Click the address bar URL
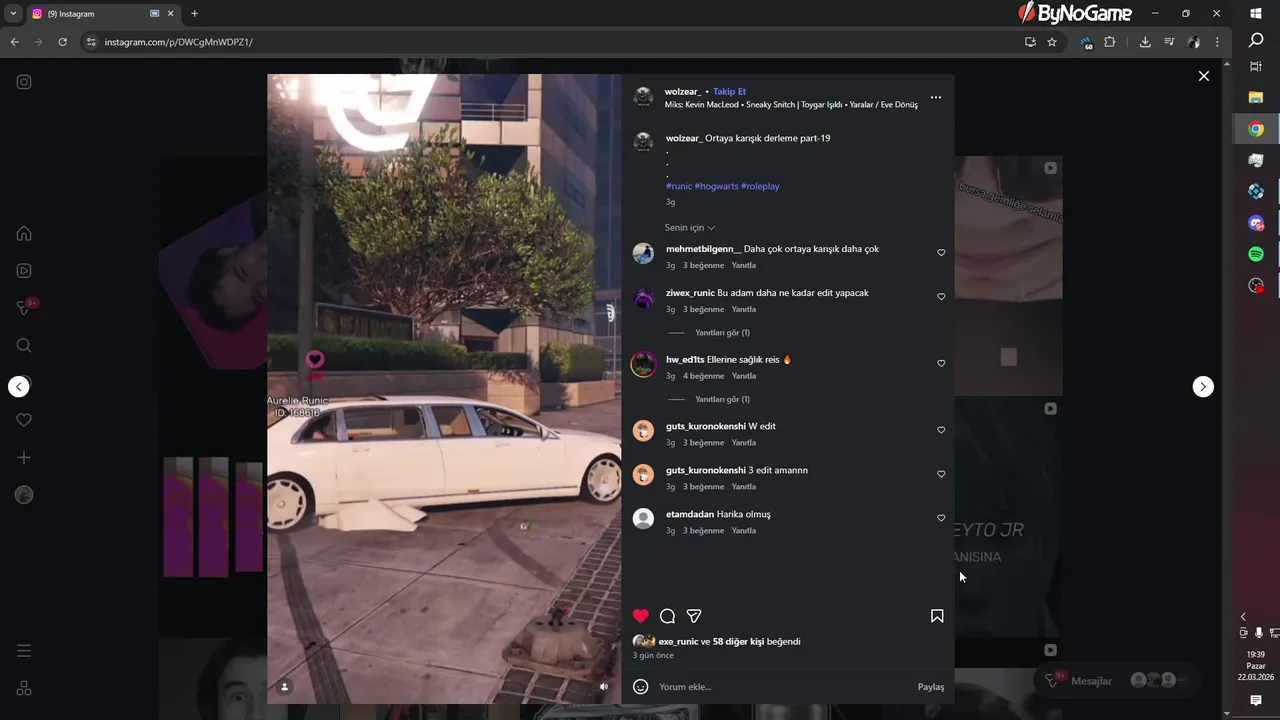The height and width of the screenshot is (720, 1280). (x=178, y=42)
